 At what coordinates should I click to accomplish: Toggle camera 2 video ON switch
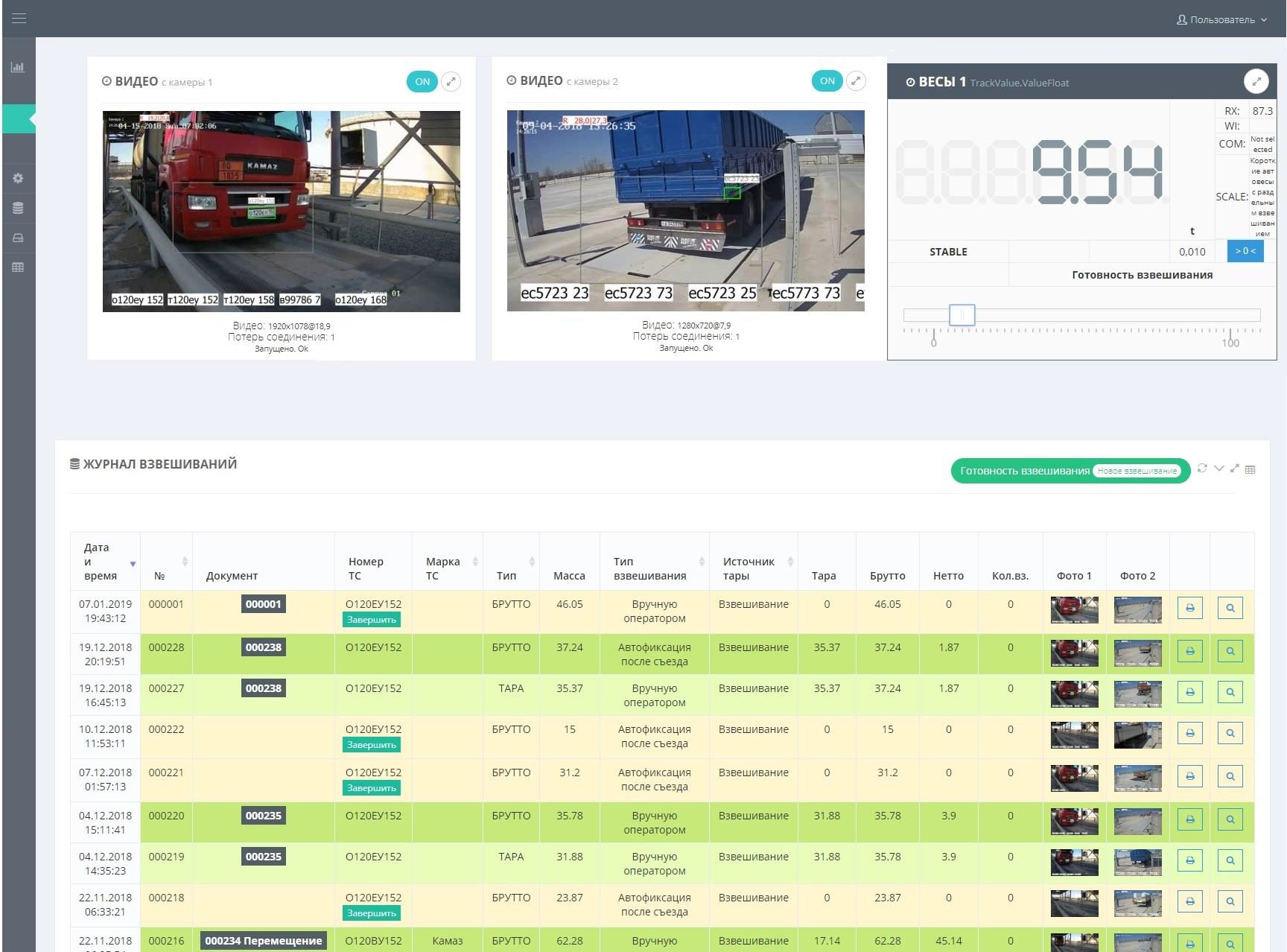point(827,81)
